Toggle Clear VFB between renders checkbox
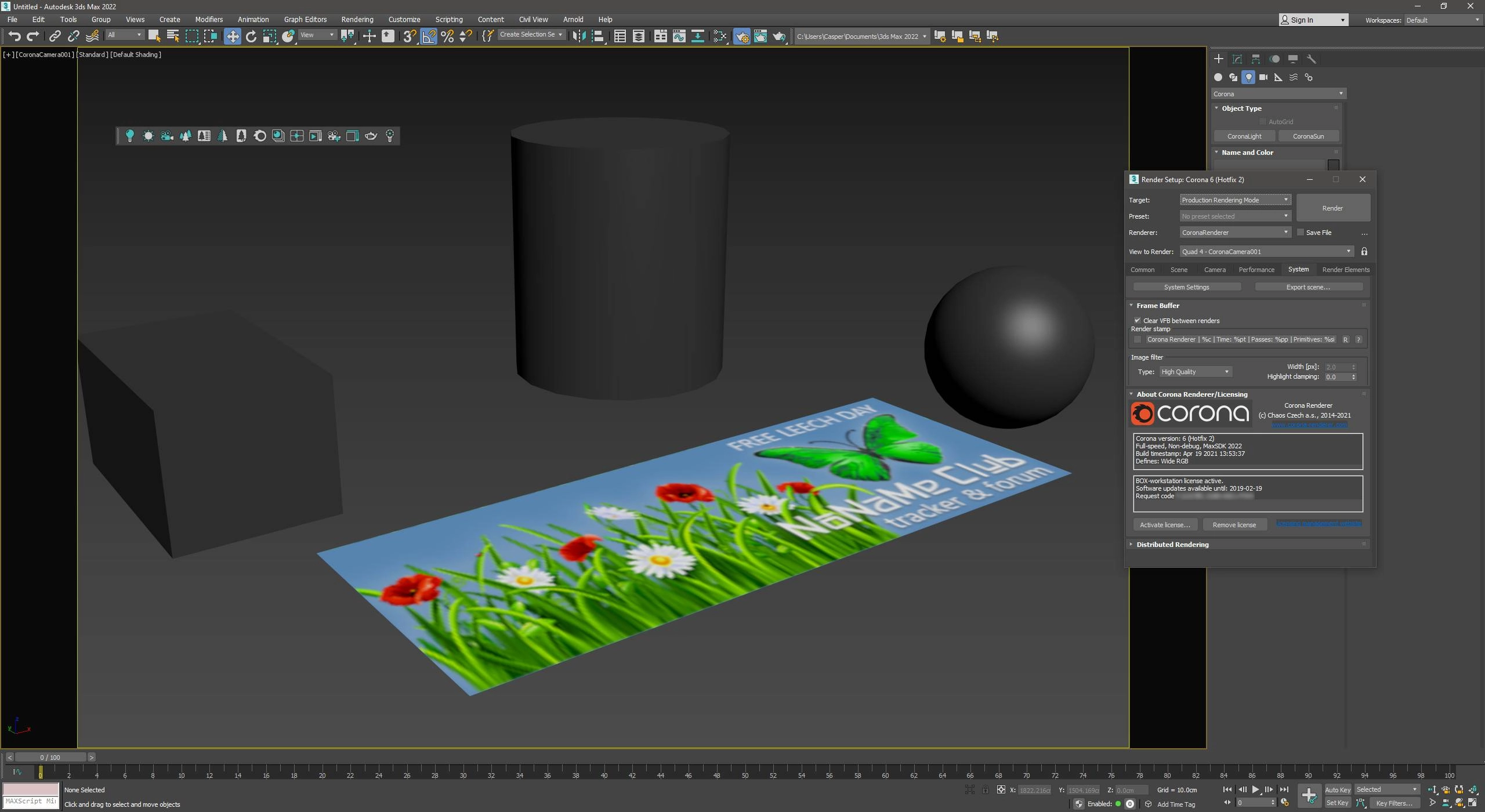 pyautogui.click(x=1138, y=321)
